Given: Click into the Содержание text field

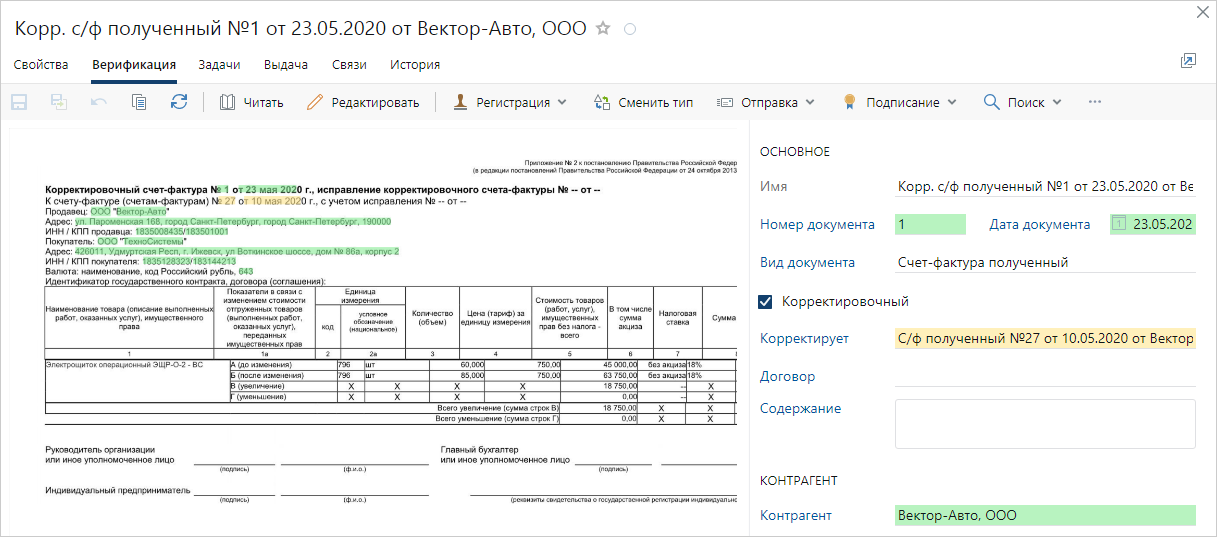Looking at the screenshot, I should pyautogui.click(x=1044, y=424).
